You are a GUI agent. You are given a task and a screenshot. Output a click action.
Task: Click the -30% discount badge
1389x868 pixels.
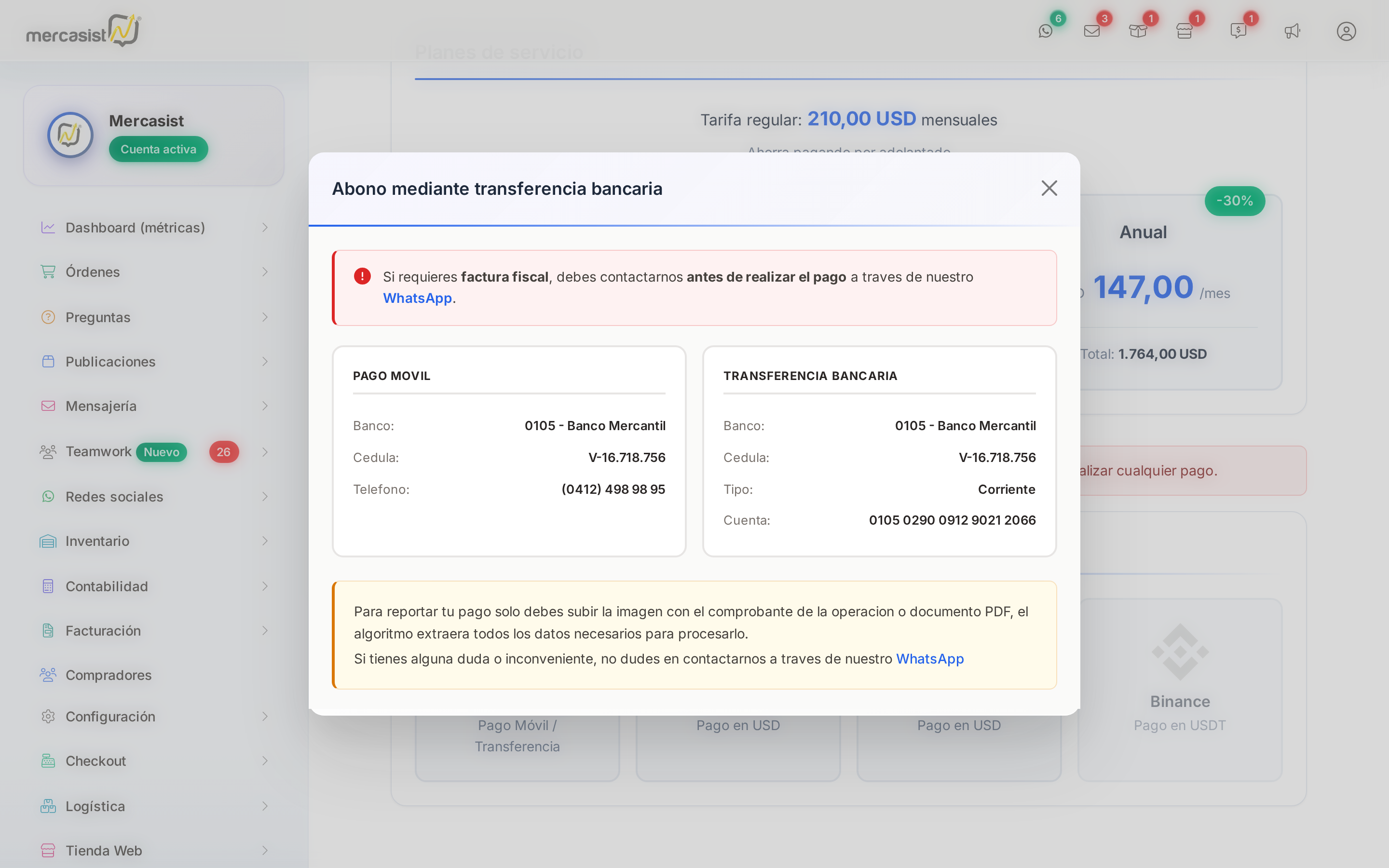(x=1235, y=201)
